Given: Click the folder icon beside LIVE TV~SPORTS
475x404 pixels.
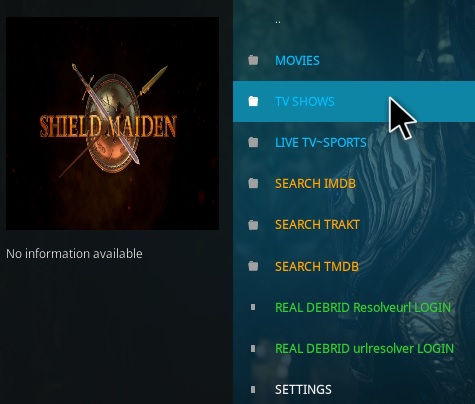Looking at the screenshot, I should click(253, 142).
